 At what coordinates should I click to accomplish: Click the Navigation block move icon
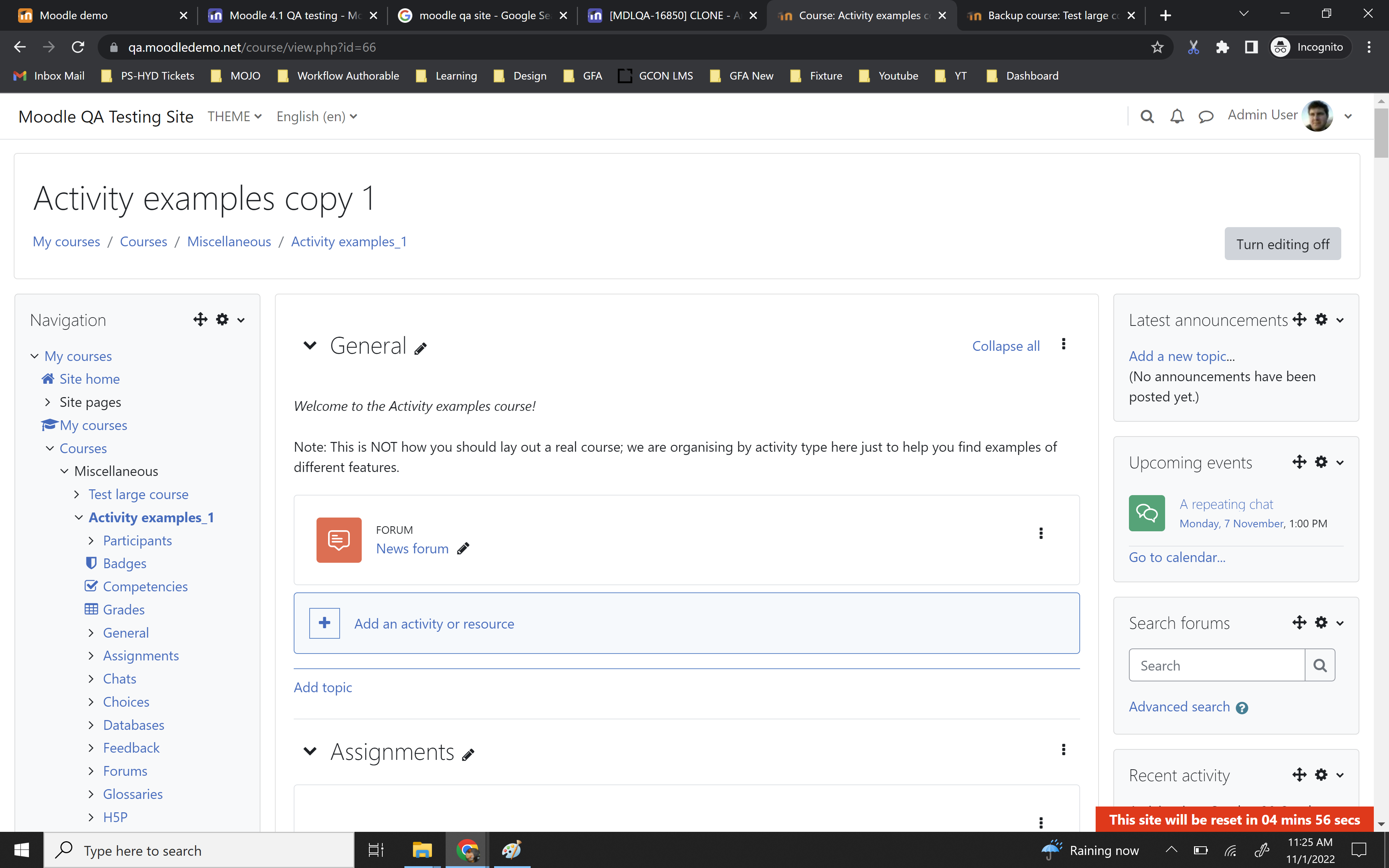[x=200, y=319]
